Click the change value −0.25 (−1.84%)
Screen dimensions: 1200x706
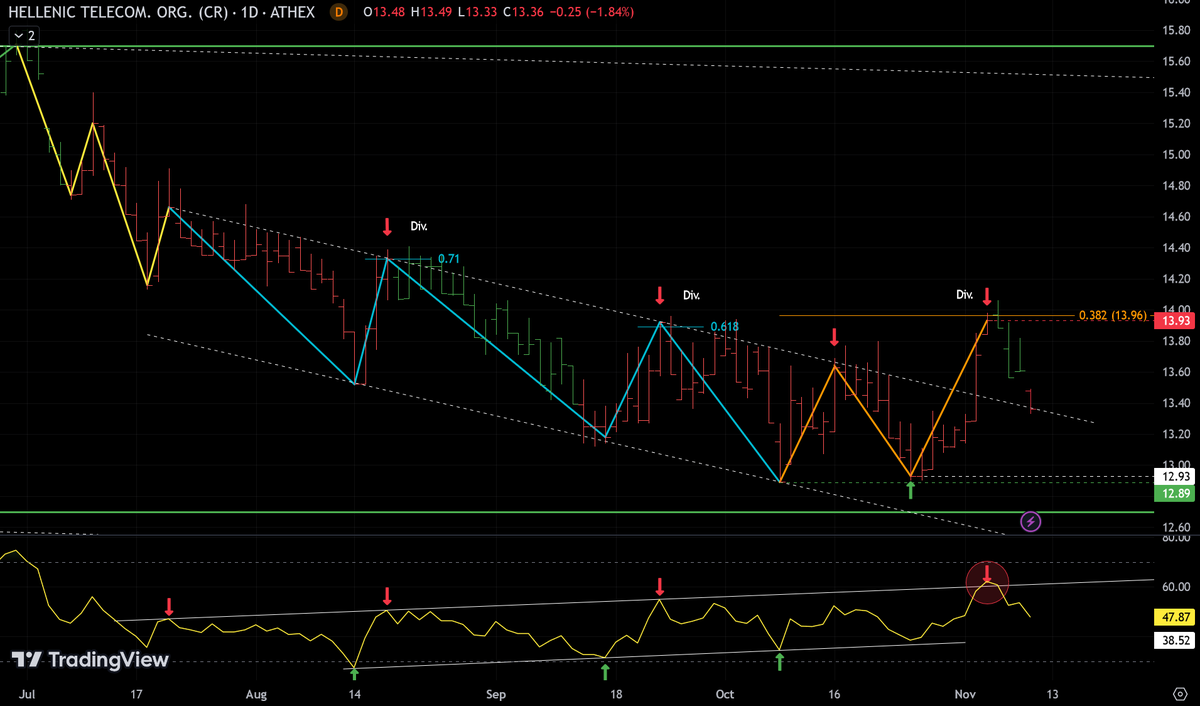592,12
